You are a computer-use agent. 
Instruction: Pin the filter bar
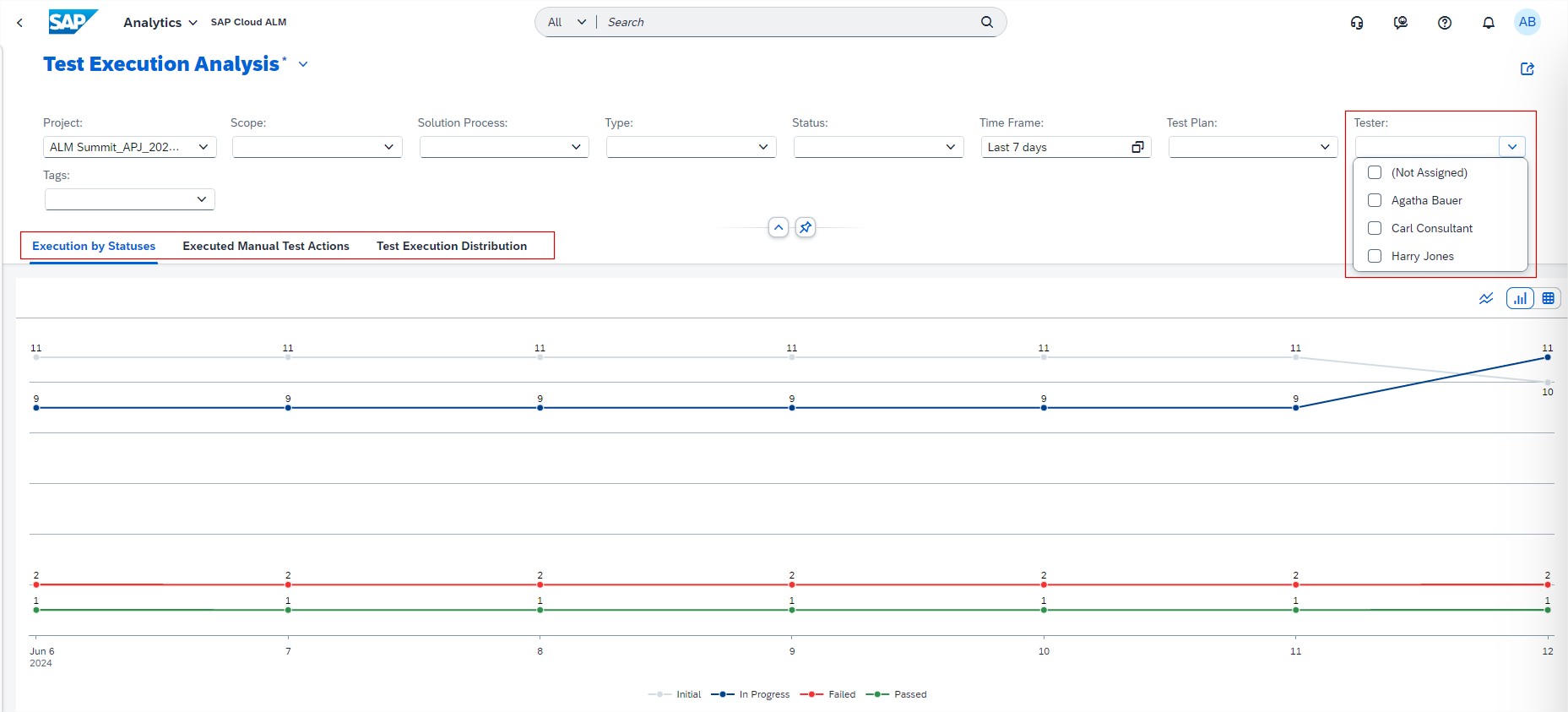pos(806,227)
